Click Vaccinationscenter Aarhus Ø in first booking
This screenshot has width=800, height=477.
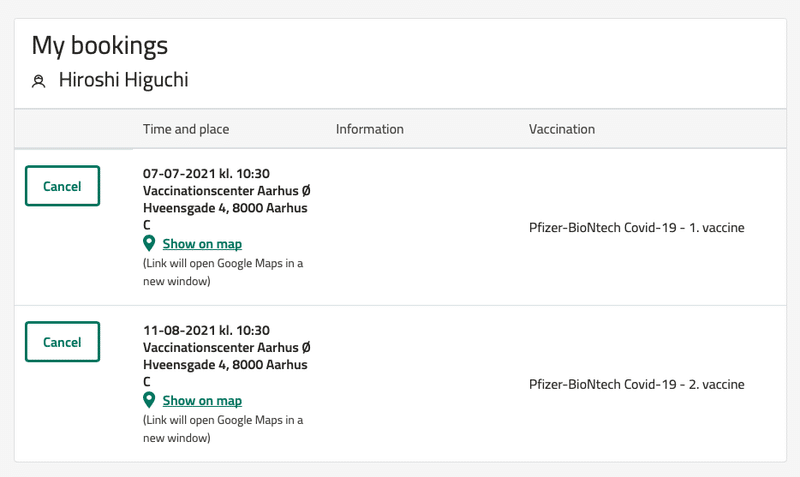pyautogui.click(x=227, y=191)
